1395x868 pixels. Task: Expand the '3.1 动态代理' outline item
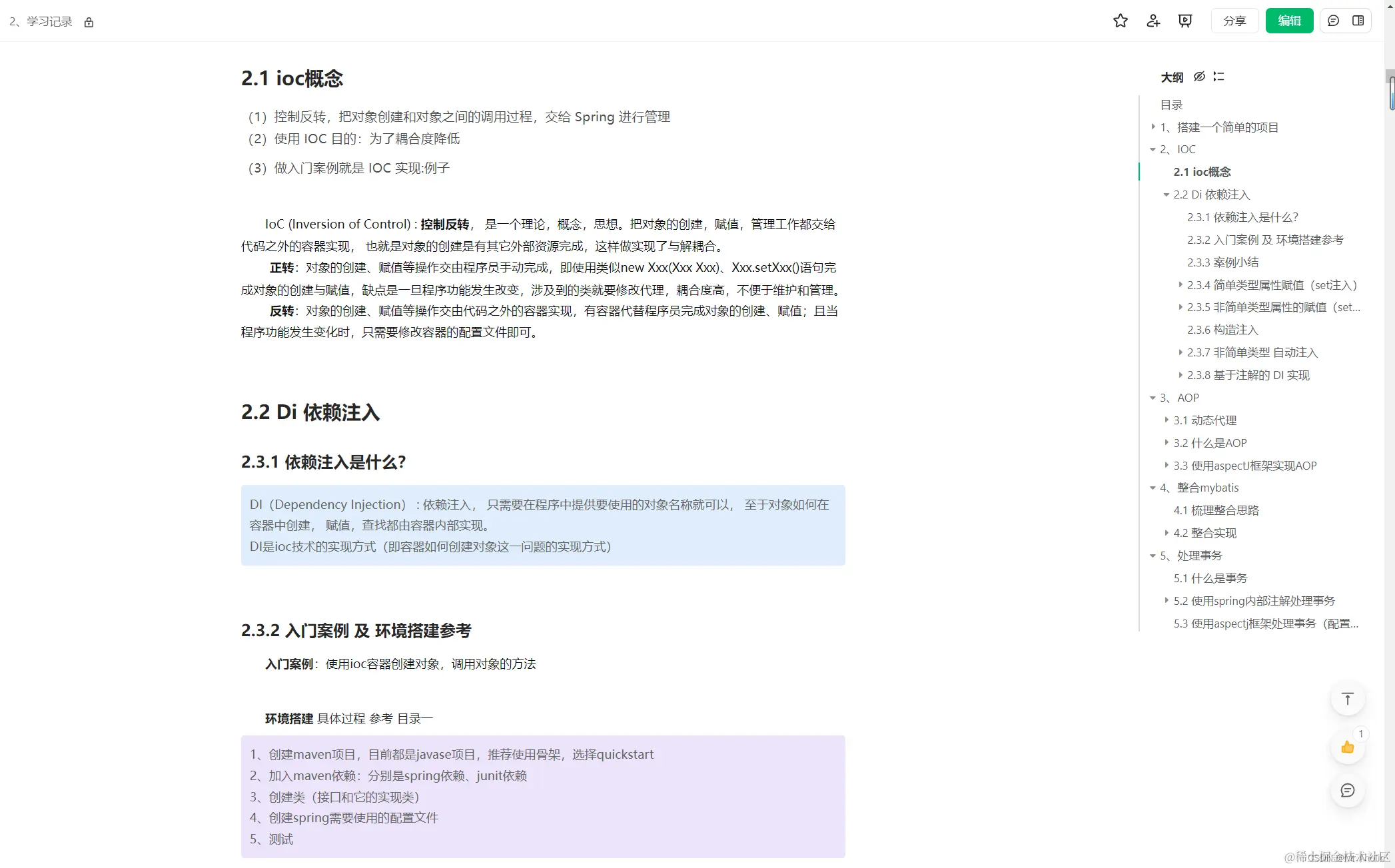pyautogui.click(x=1166, y=420)
